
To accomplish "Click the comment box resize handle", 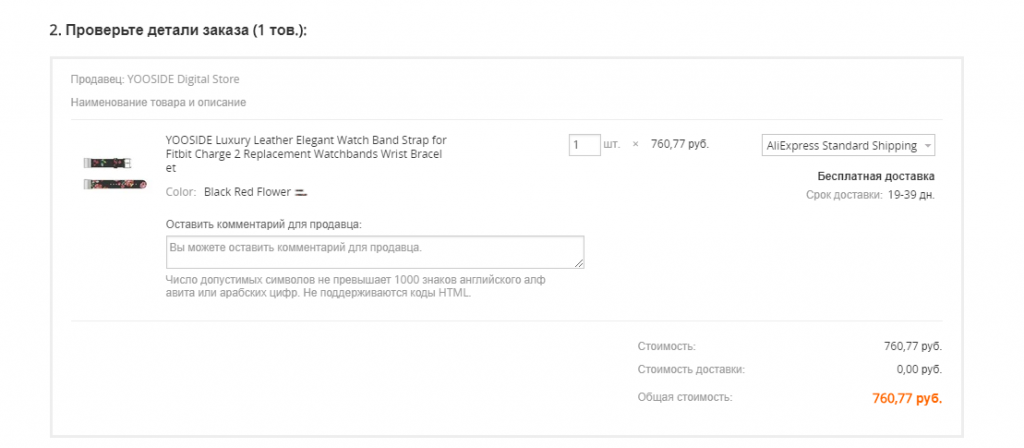I will (x=579, y=263).
